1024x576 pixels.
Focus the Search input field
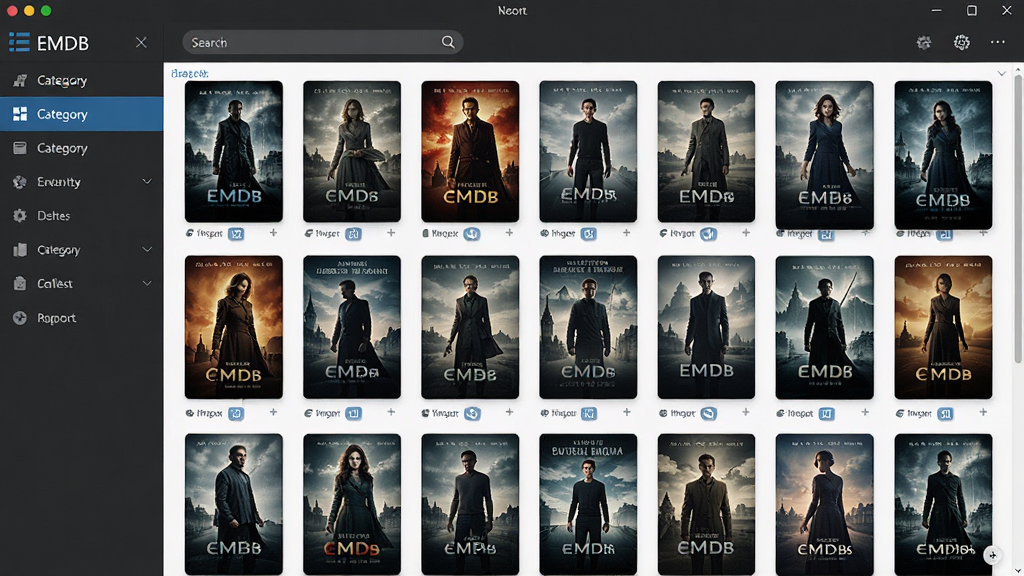pos(323,42)
